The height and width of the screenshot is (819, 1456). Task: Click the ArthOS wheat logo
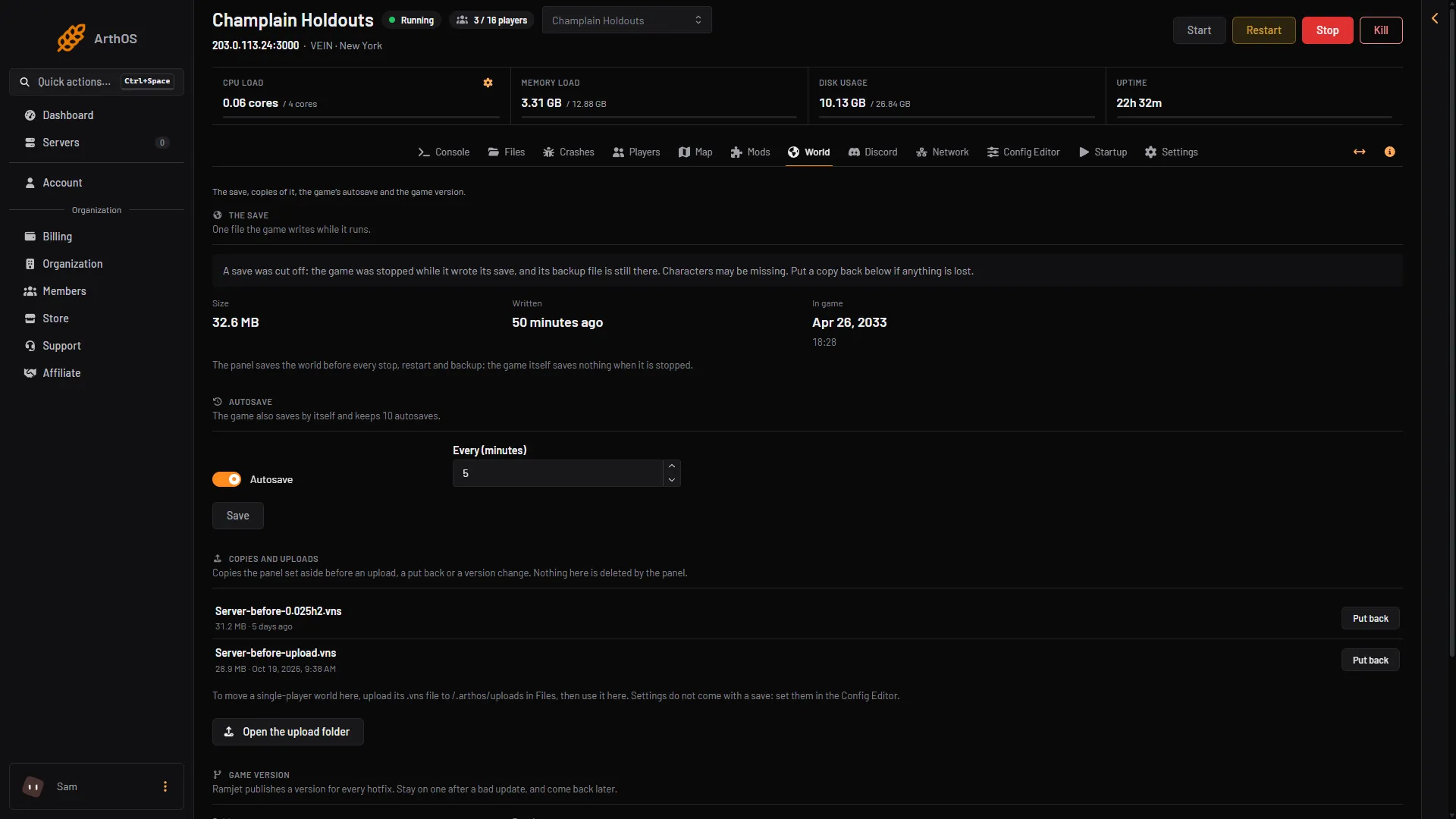click(x=71, y=38)
